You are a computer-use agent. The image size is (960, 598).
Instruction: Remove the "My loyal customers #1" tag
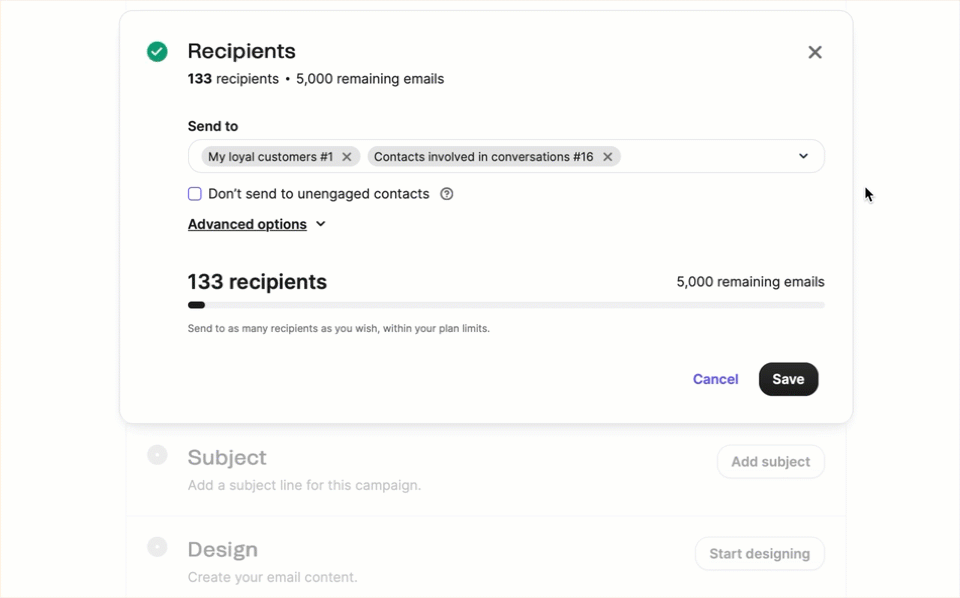tap(347, 157)
